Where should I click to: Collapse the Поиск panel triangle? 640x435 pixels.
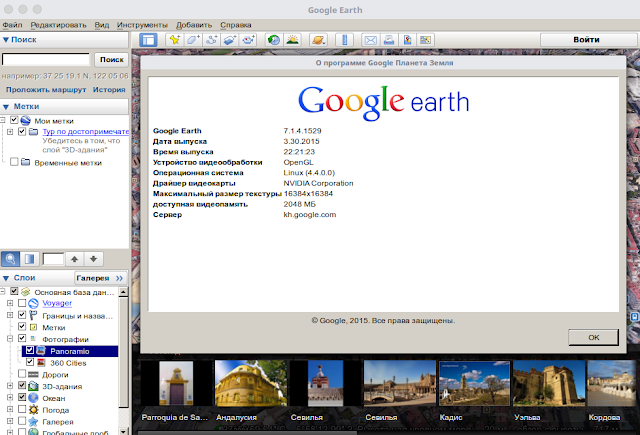(6, 40)
